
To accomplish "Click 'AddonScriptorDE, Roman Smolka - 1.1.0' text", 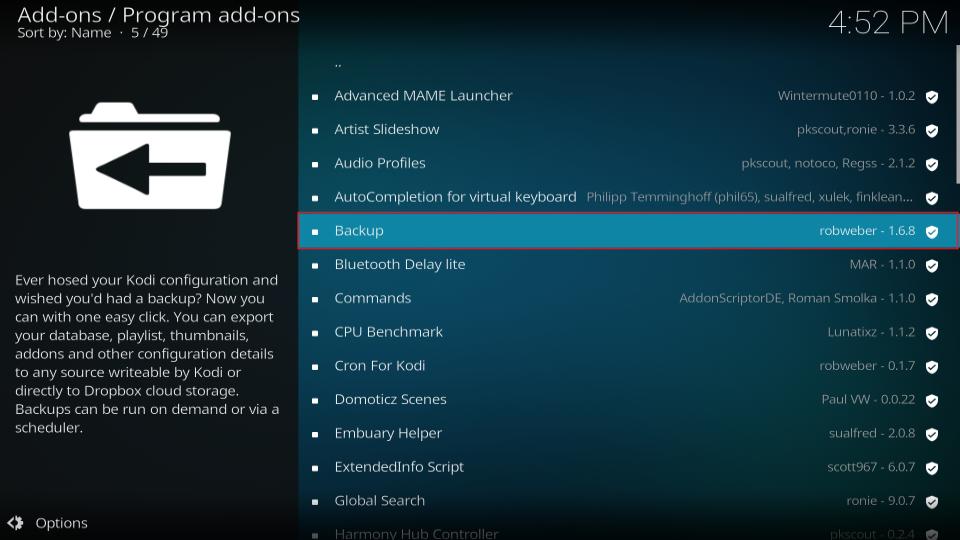I will click(797, 298).
